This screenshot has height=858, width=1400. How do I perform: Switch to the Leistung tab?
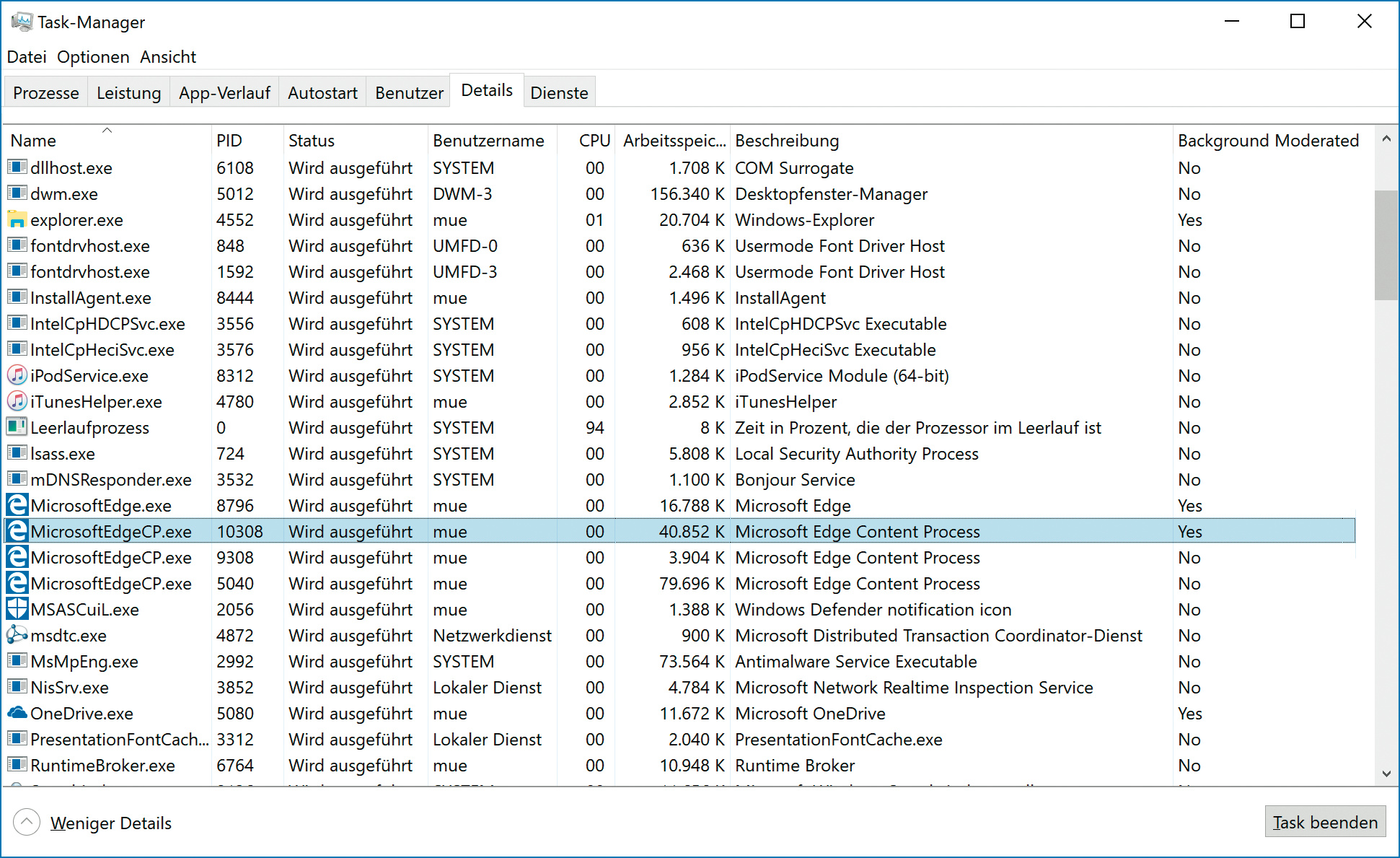tap(128, 93)
